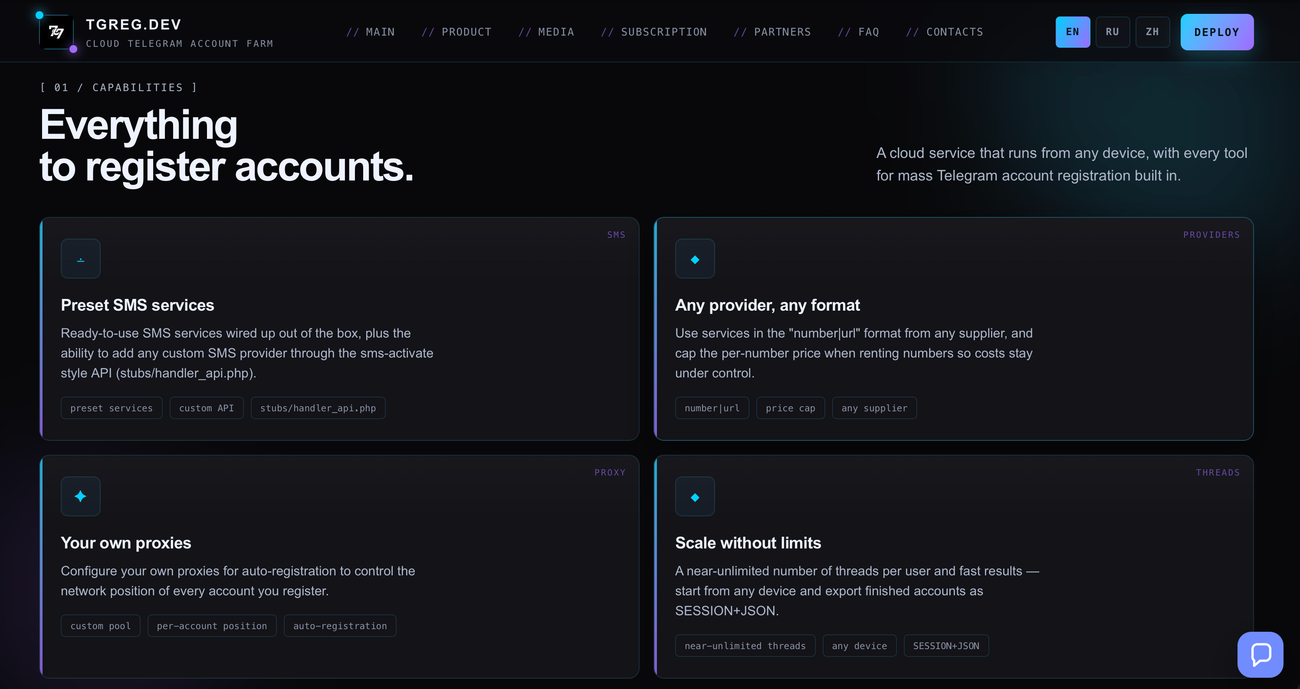This screenshot has width=1300, height=689.
Task: Click the Any provider, any format diamond icon
Action: click(695, 259)
